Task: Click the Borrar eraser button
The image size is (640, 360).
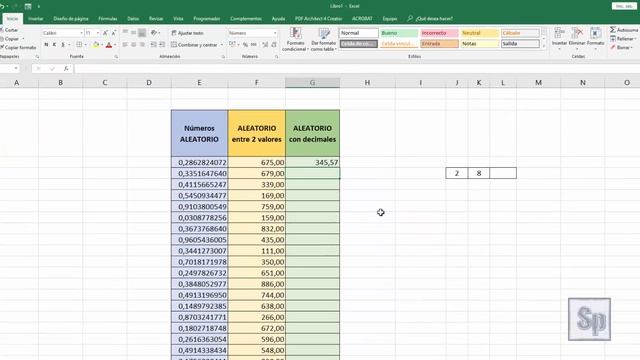Action: coord(621,47)
